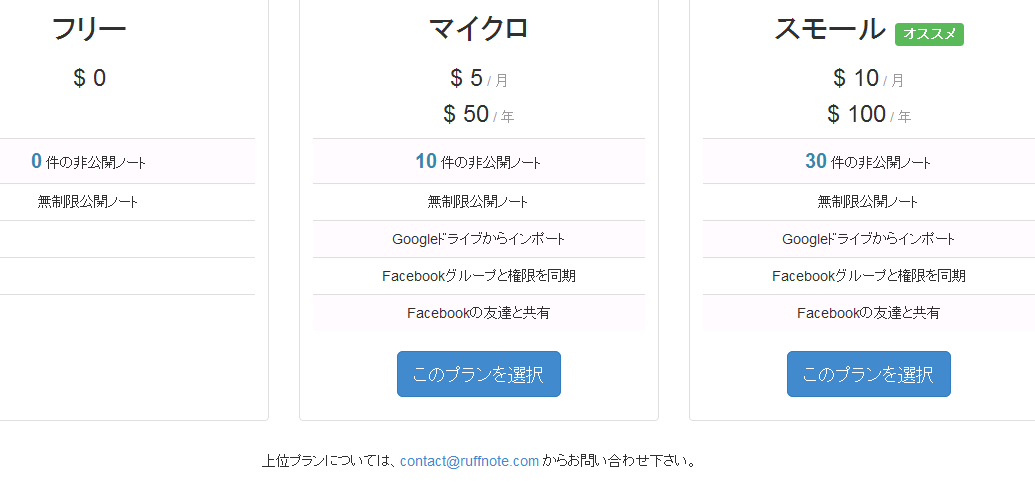Click the 10 件の非公開ノート row
Viewport: 1035px width, 495px height.
pyautogui.click(x=478, y=161)
